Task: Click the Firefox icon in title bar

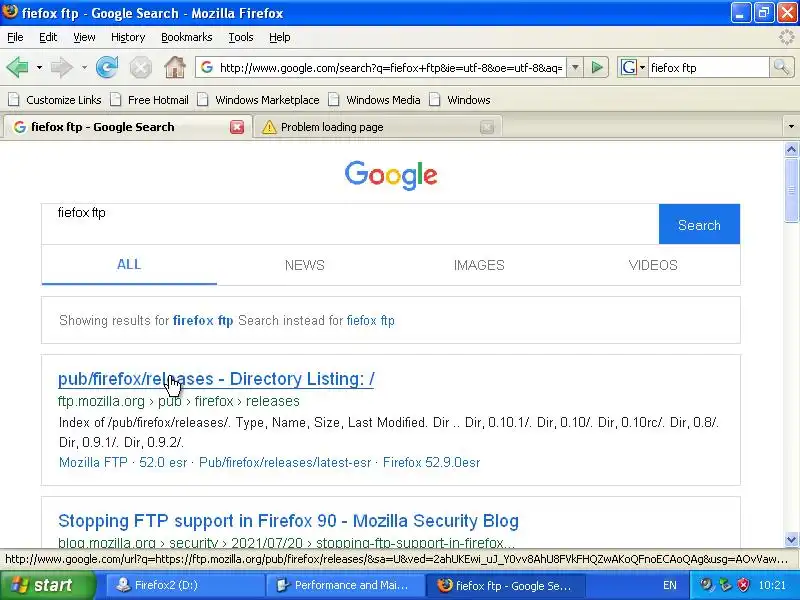Action: coord(10,11)
